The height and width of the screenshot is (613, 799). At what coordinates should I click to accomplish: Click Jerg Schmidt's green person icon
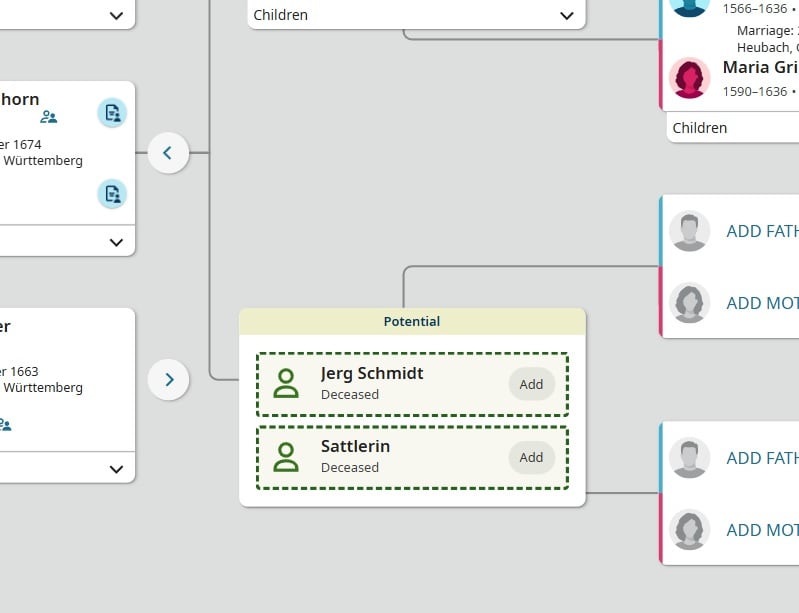(x=286, y=383)
